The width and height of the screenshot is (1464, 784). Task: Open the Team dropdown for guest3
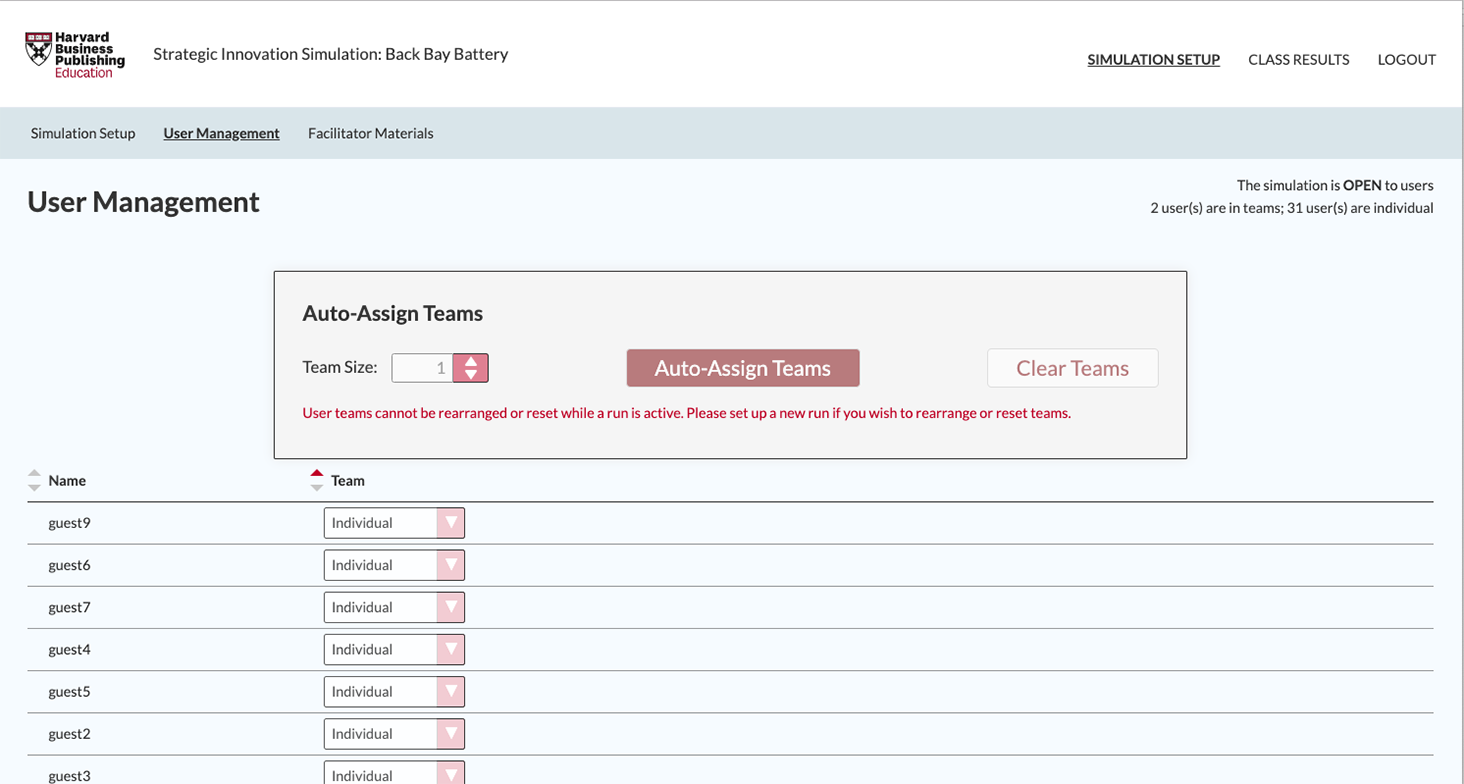pos(394,773)
